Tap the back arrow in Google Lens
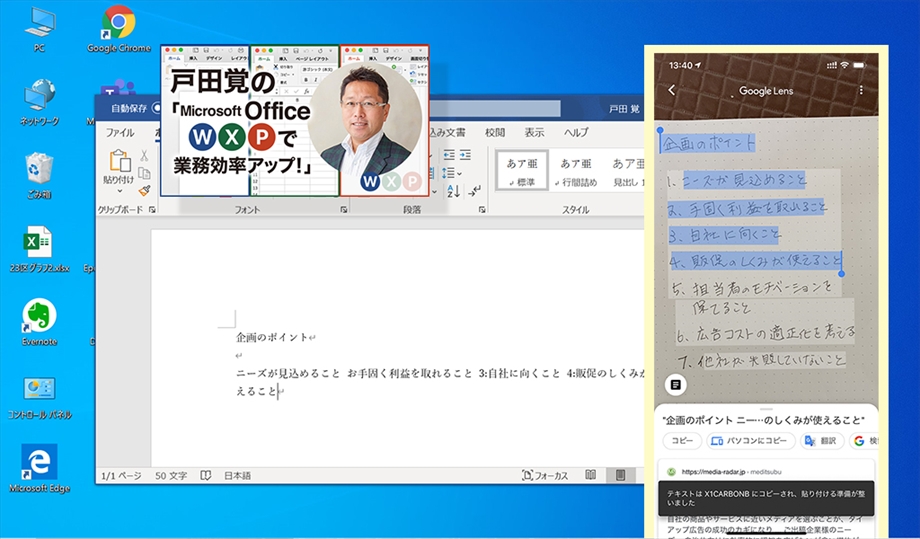 pos(672,90)
